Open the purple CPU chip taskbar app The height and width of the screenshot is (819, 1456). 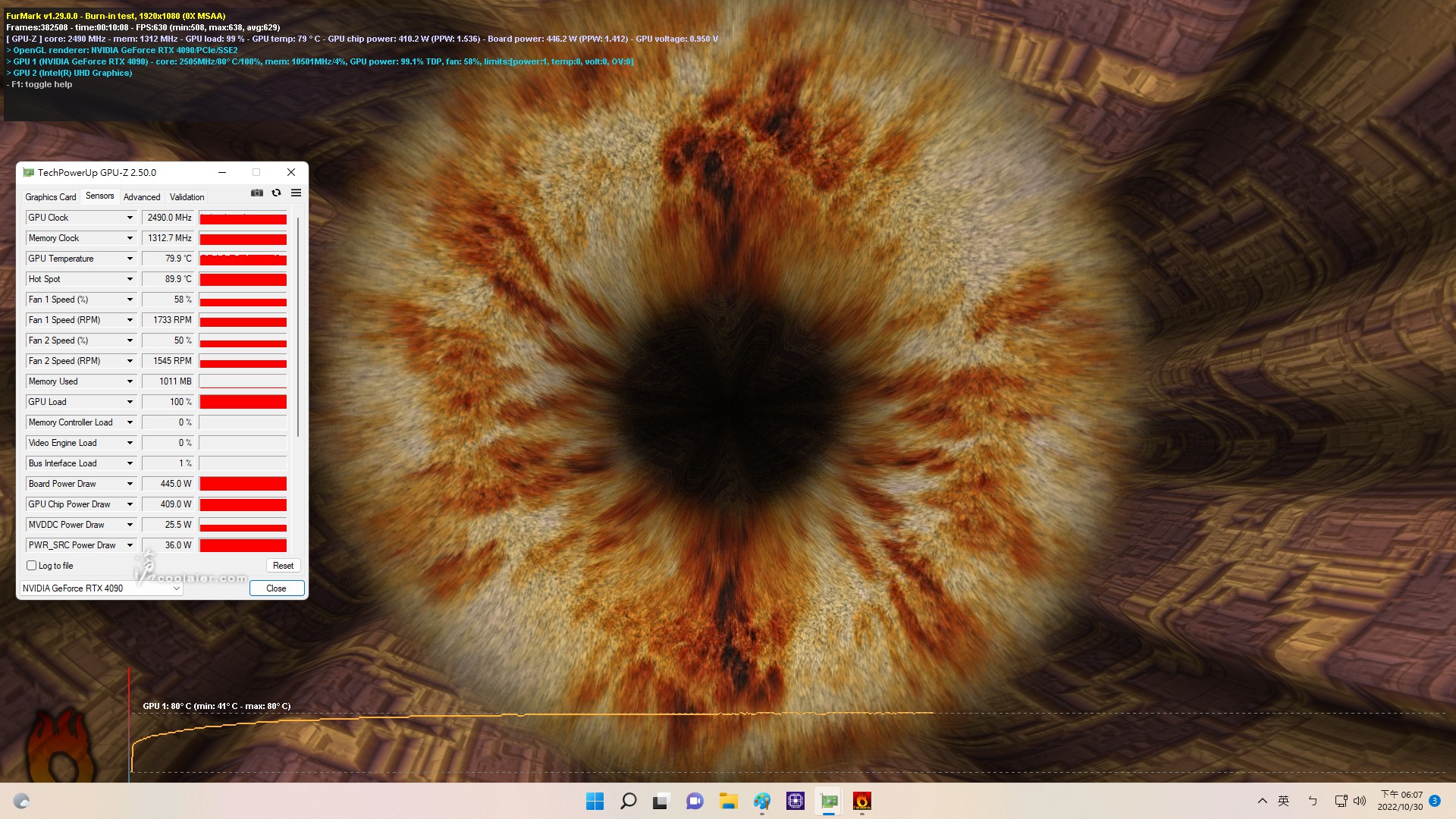(x=795, y=801)
